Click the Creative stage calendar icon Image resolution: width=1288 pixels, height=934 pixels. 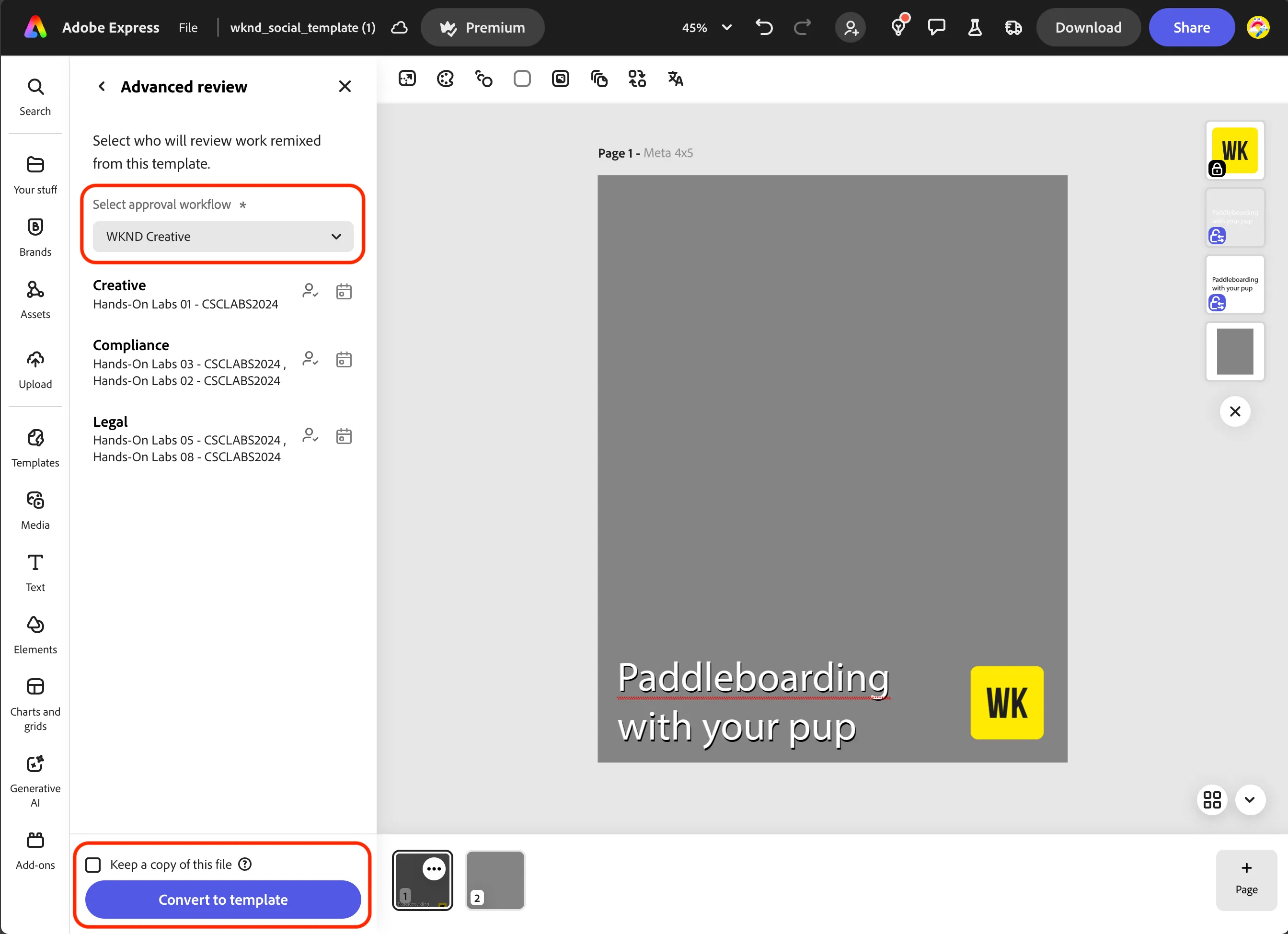click(344, 291)
